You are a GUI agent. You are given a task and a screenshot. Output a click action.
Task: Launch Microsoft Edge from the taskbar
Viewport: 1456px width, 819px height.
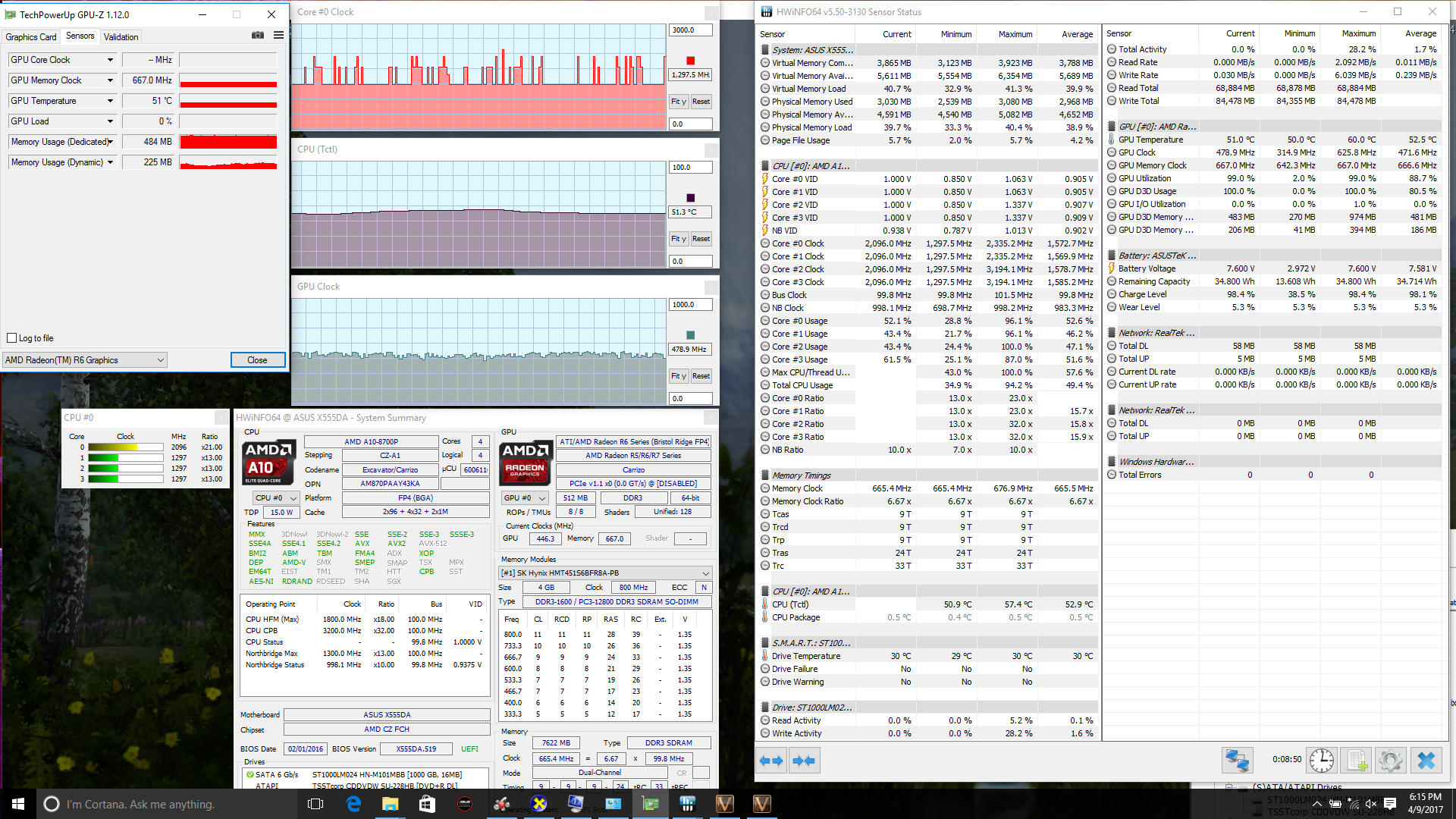[353, 804]
